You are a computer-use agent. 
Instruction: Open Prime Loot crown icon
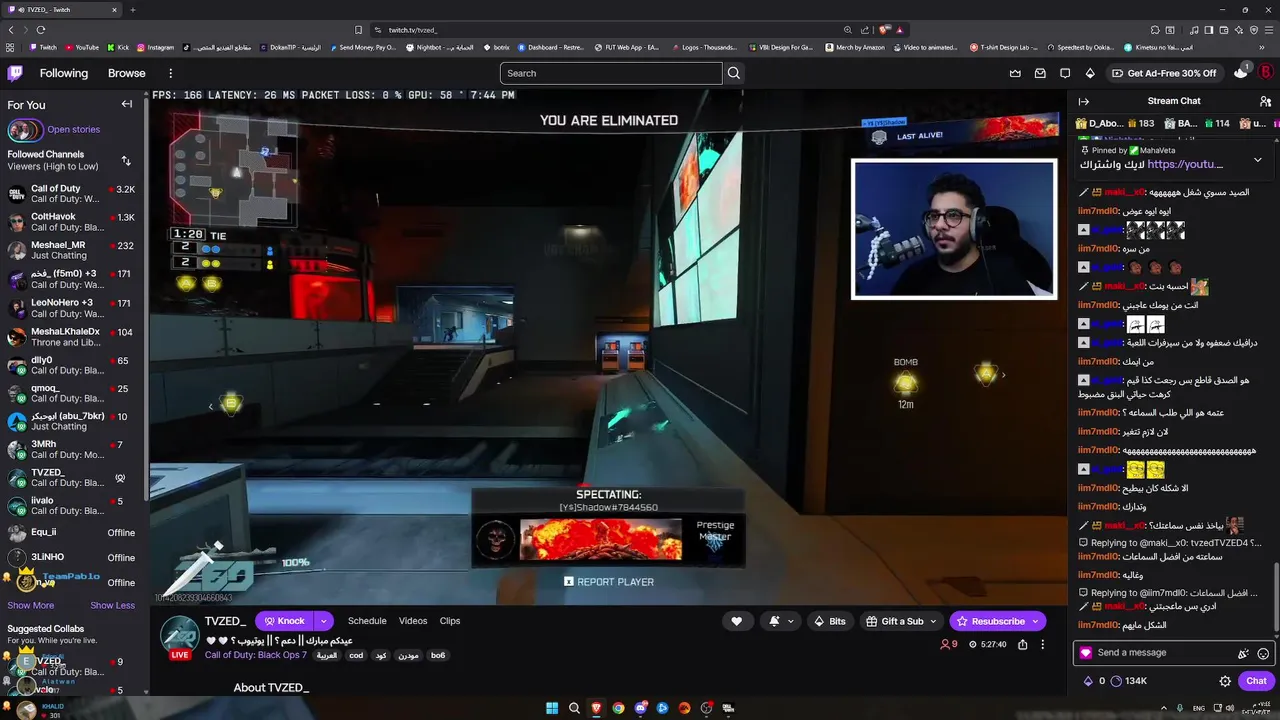click(x=1015, y=73)
